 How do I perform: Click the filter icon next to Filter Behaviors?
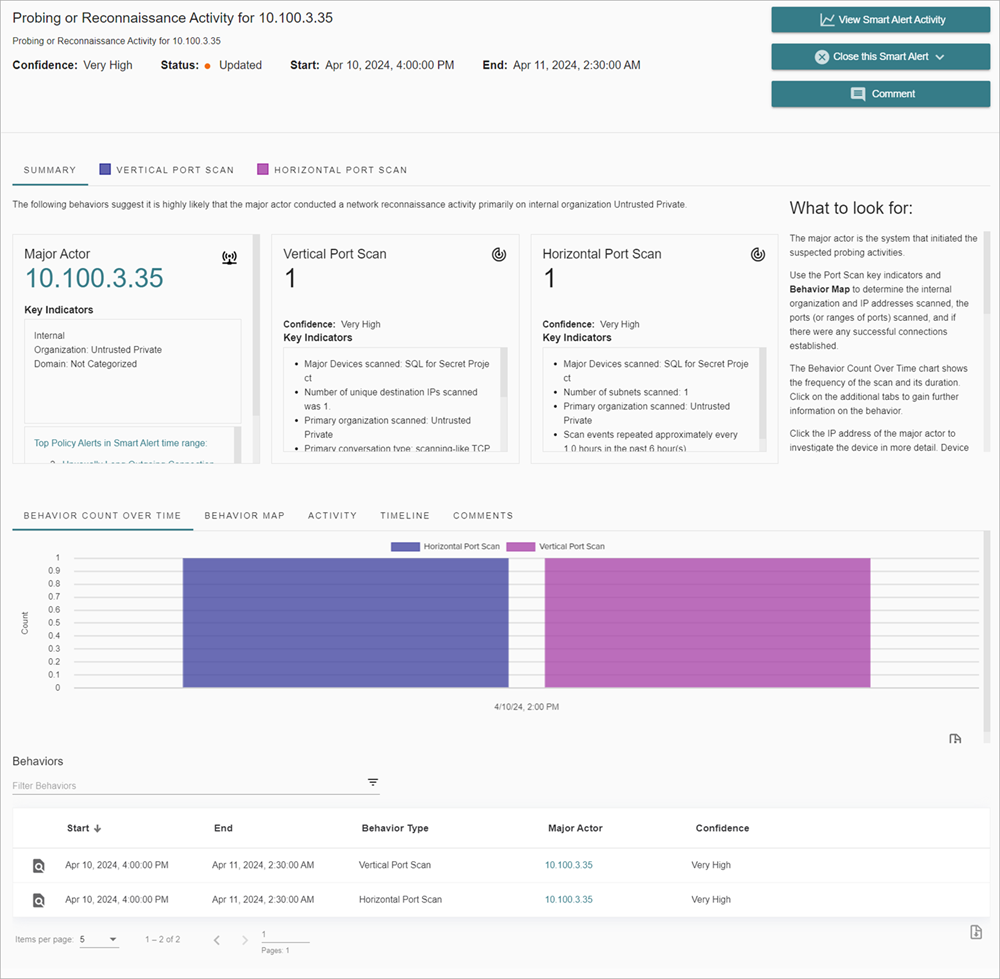pos(373,783)
